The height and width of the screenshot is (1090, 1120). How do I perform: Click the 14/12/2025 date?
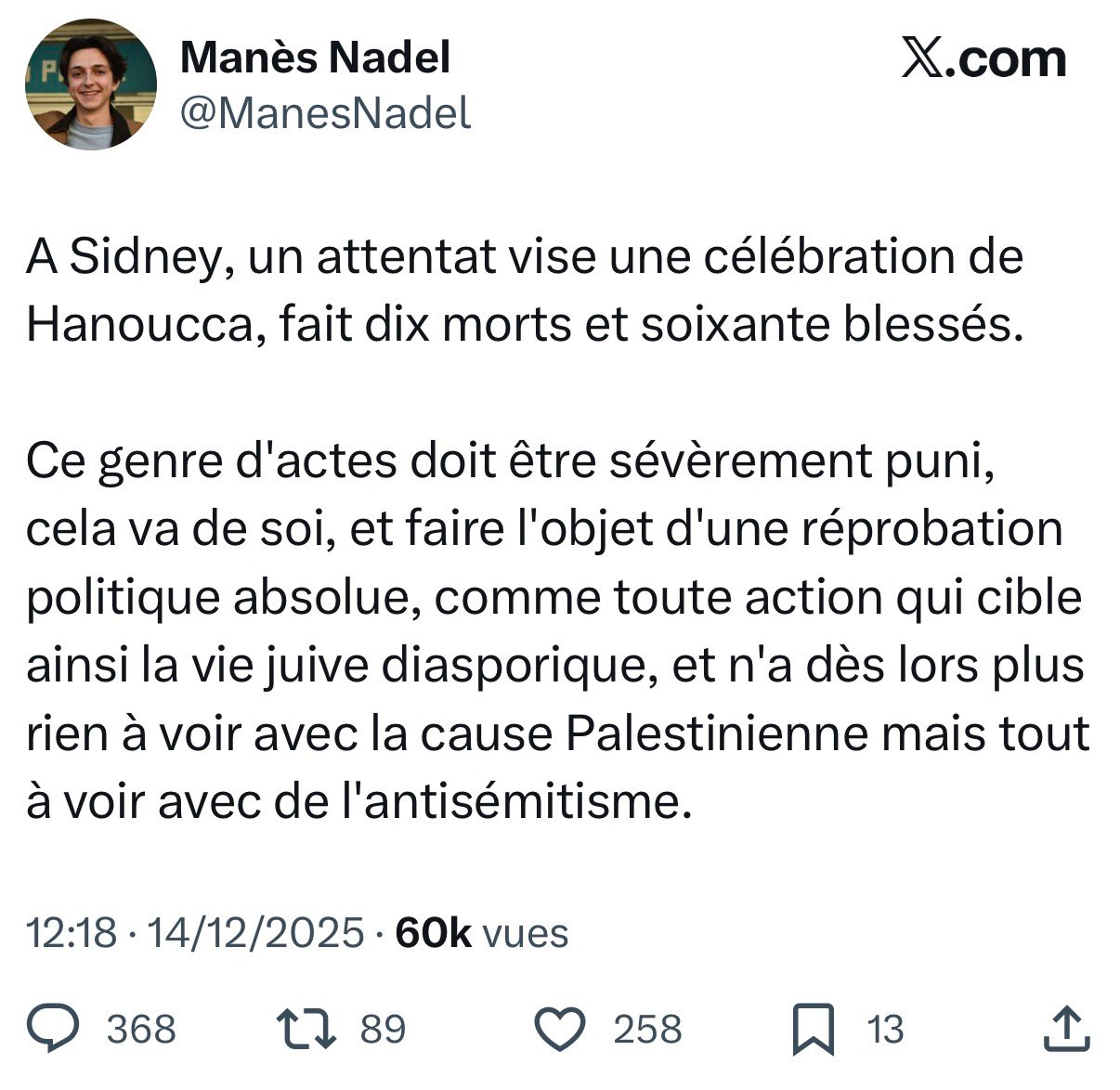[x=255, y=932]
